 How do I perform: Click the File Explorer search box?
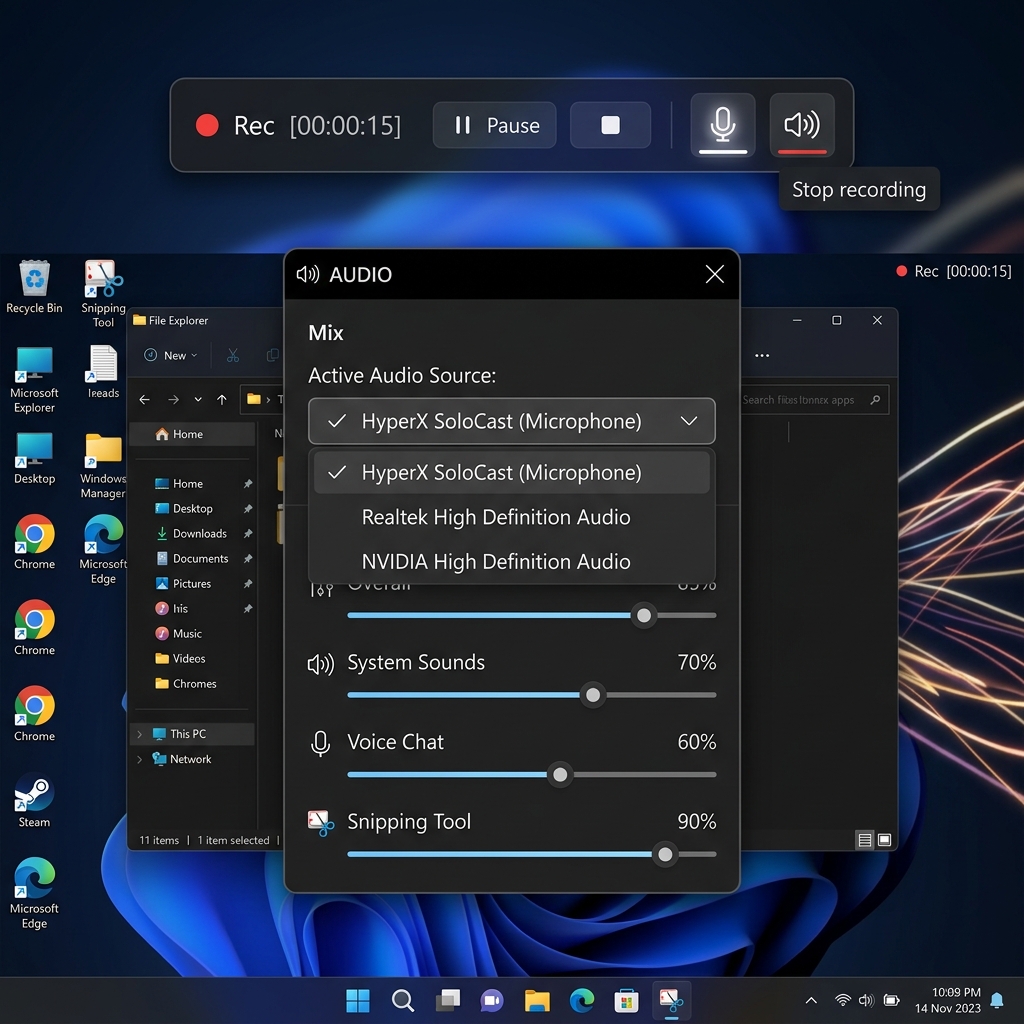coord(813,400)
